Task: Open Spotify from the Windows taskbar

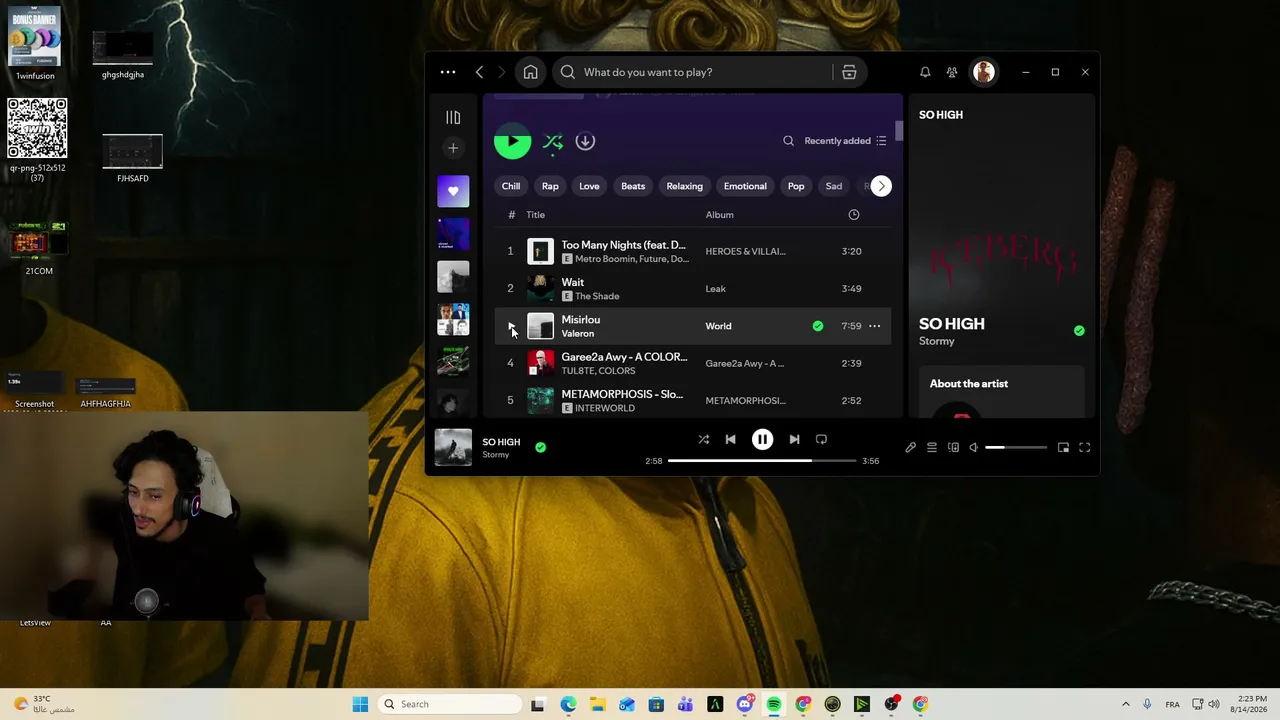Action: [x=774, y=704]
